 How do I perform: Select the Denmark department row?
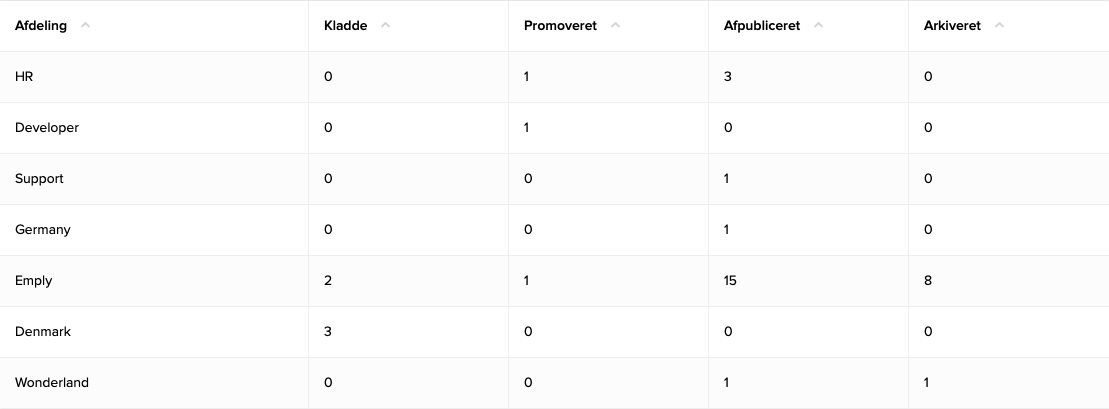pyautogui.click(x=43, y=332)
